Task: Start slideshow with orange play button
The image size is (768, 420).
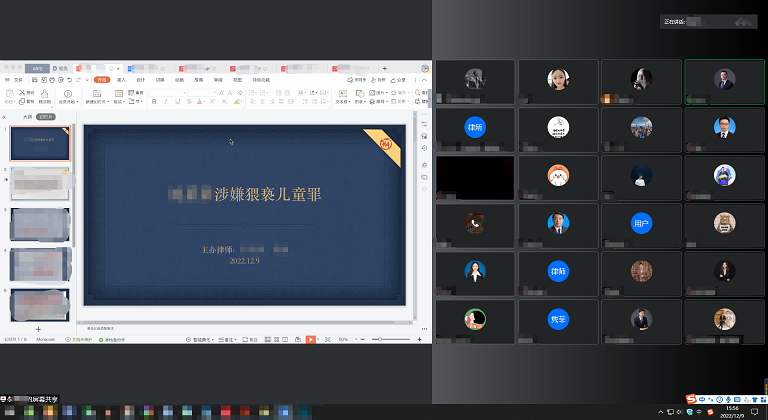Action: tap(310, 340)
